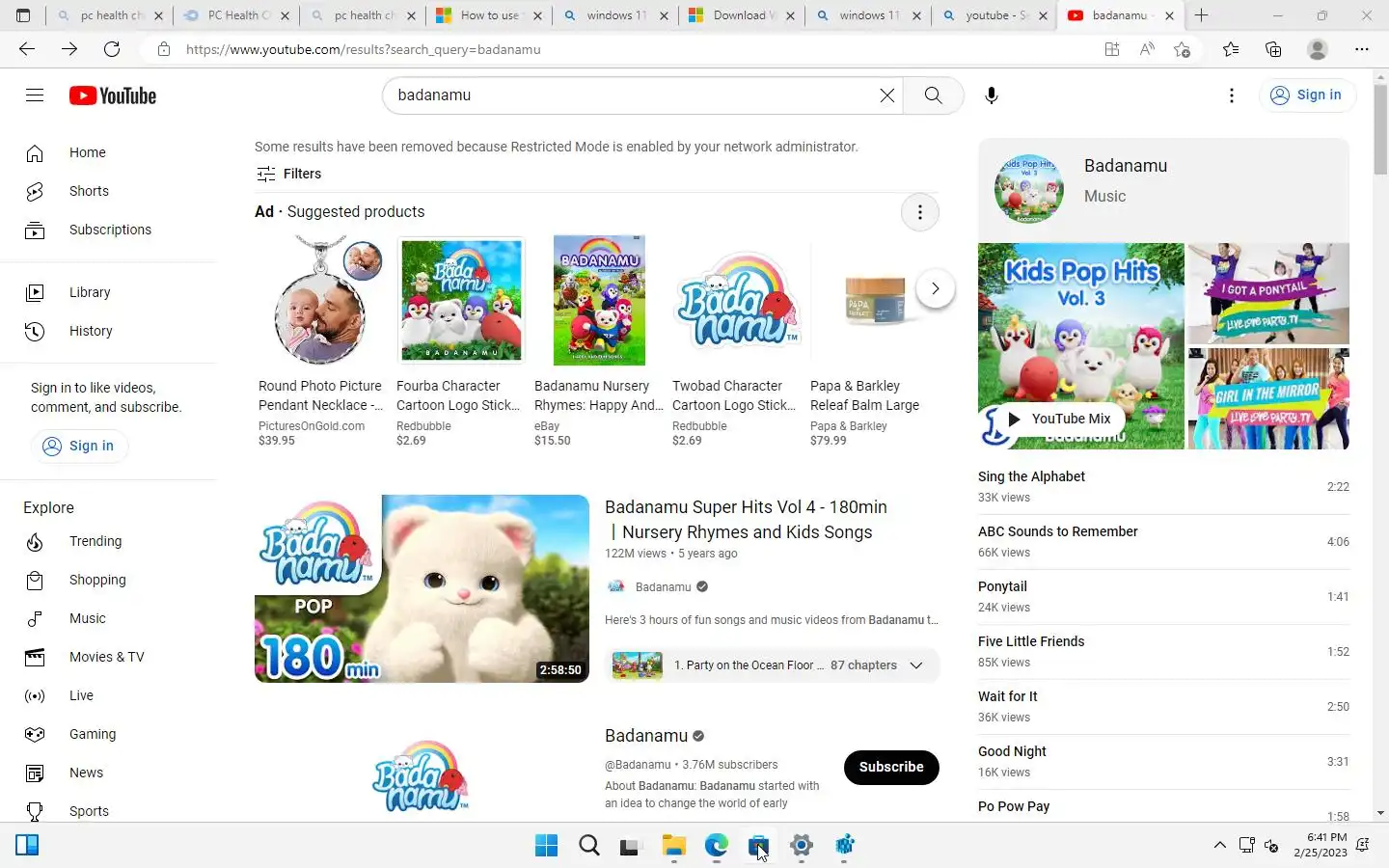Switch to the How to use tab
The width and height of the screenshot is (1389, 868).
click(x=490, y=15)
